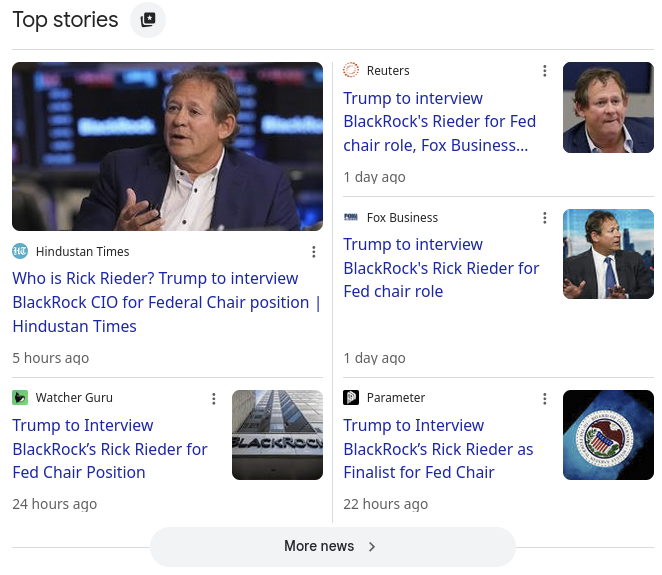This screenshot has width=662, height=575.
Task: Click the chevron arrow on More news
Action: (x=372, y=547)
